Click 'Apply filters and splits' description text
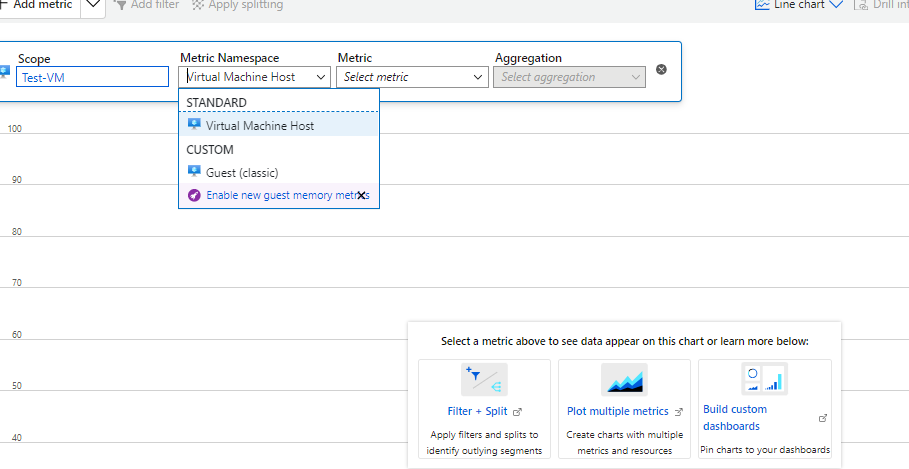The image size is (909, 469). tap(484, 442)
